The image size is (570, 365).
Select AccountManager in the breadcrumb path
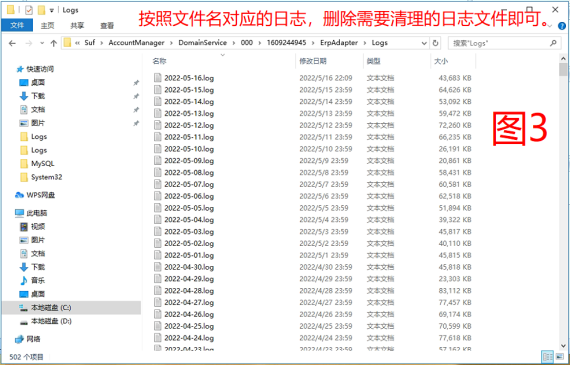[x=136, y=43]
